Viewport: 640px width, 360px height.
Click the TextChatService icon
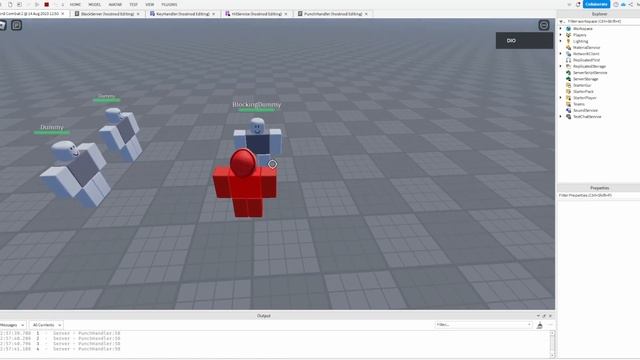click(568, 117)
